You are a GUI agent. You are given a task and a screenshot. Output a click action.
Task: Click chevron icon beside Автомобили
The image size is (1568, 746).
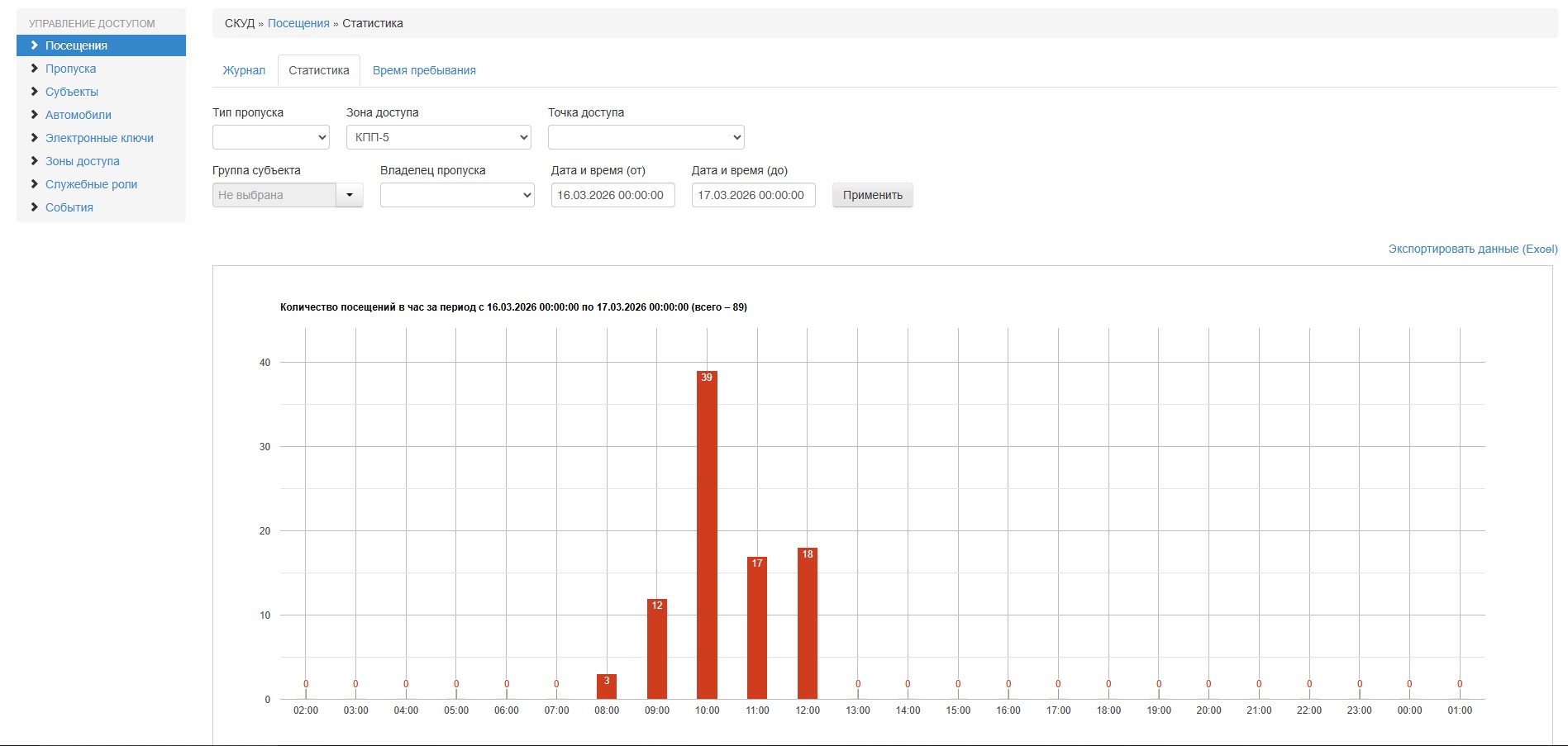35,115
